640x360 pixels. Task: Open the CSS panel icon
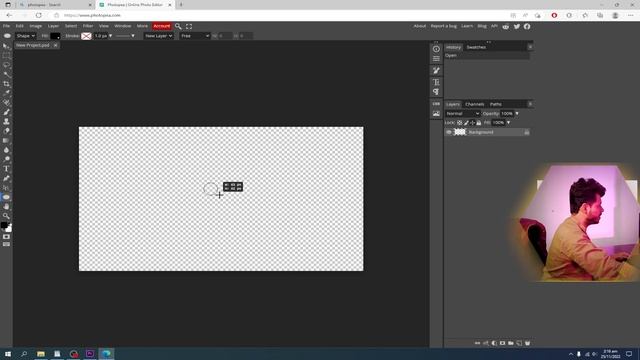point(436,104)
